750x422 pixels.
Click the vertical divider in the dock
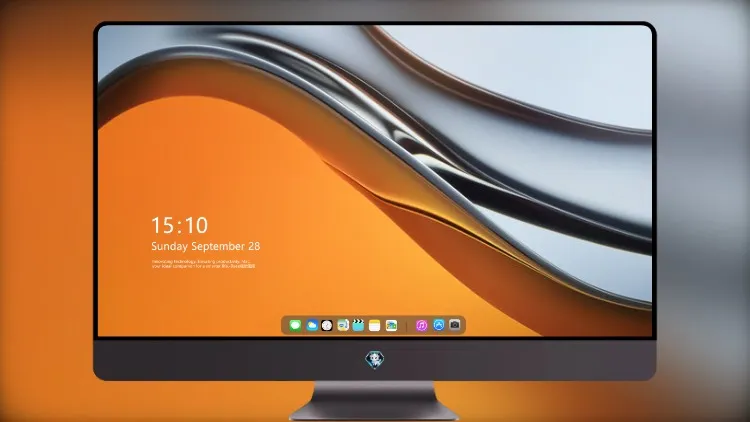[x=407, y=326]
